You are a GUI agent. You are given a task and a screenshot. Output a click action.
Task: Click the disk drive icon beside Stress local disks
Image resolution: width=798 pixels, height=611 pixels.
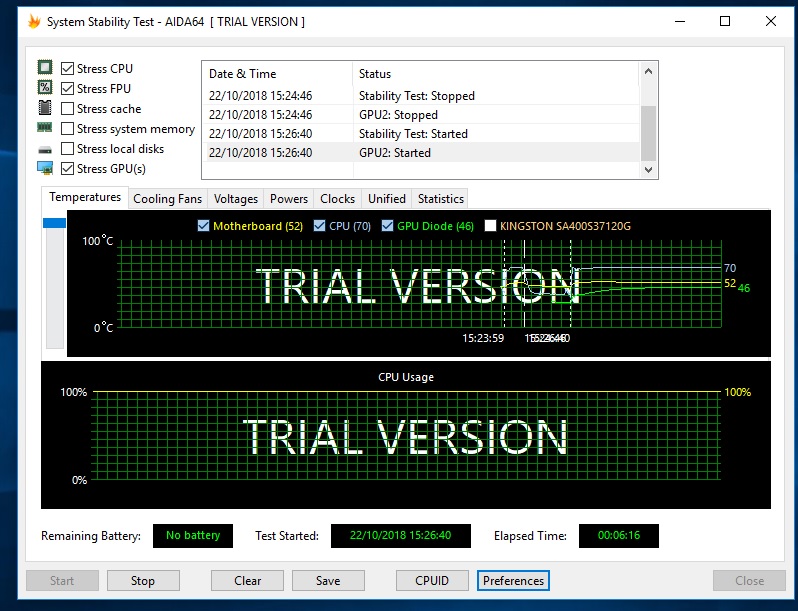pyautogui.click(x=45, y=150)
